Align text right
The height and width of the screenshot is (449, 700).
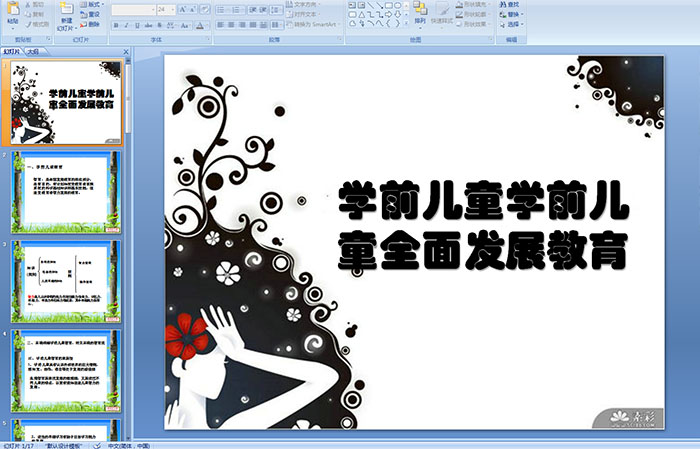pos(242,25)
